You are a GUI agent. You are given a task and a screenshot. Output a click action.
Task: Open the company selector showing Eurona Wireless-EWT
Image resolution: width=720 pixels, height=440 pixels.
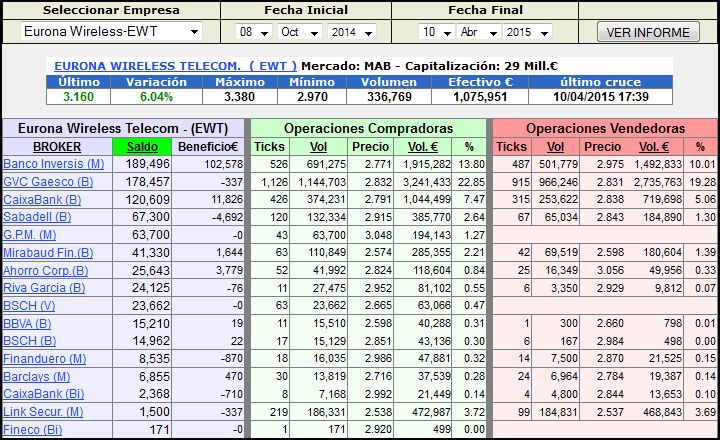(x=110, y=32)
